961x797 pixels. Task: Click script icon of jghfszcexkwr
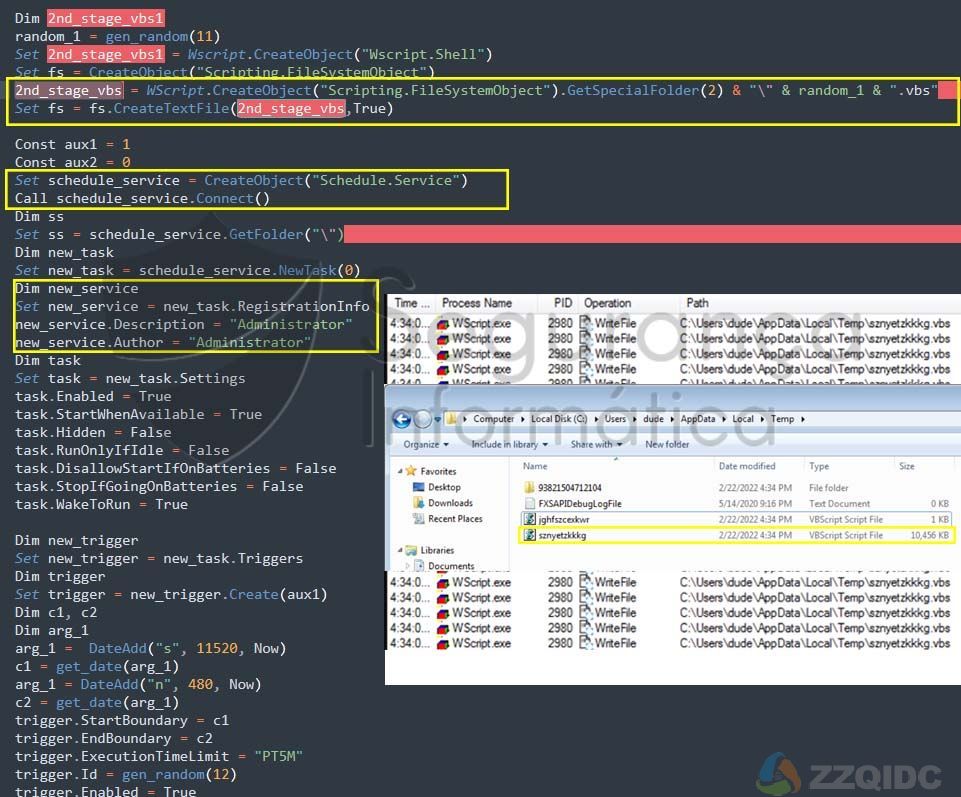point(530,519)
